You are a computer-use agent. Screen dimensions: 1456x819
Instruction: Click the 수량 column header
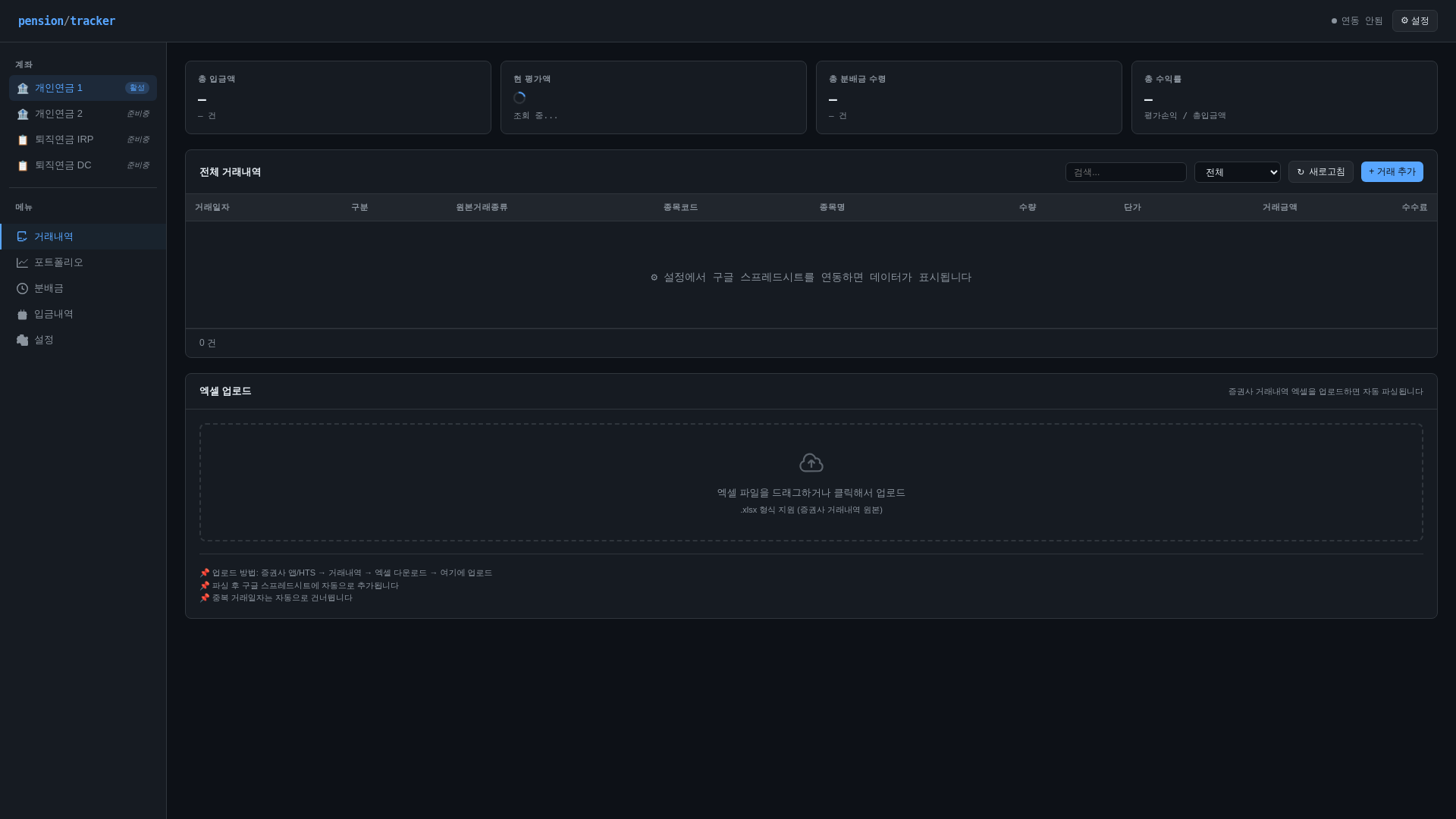pos(1028,207)
